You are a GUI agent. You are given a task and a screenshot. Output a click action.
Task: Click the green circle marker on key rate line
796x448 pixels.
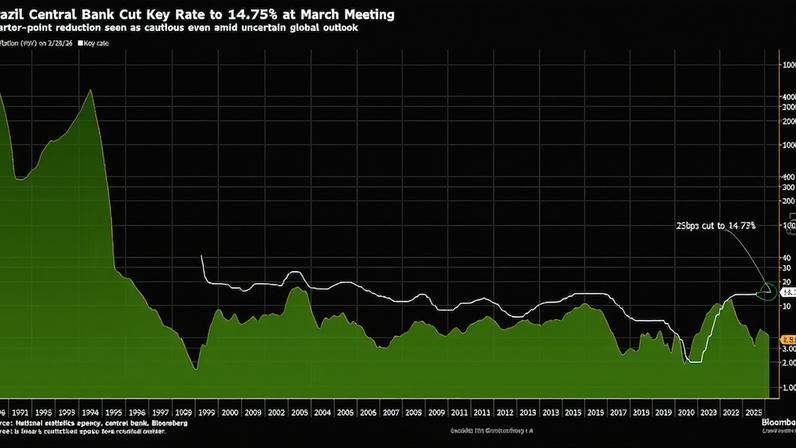coord(768,292)
